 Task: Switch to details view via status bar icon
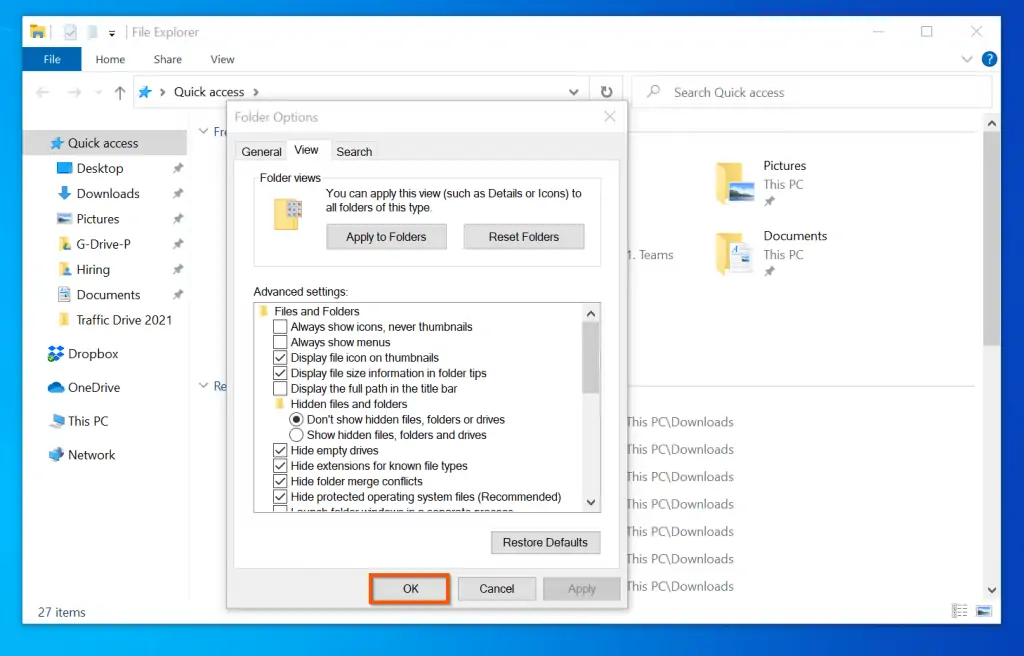coord(959,610)
